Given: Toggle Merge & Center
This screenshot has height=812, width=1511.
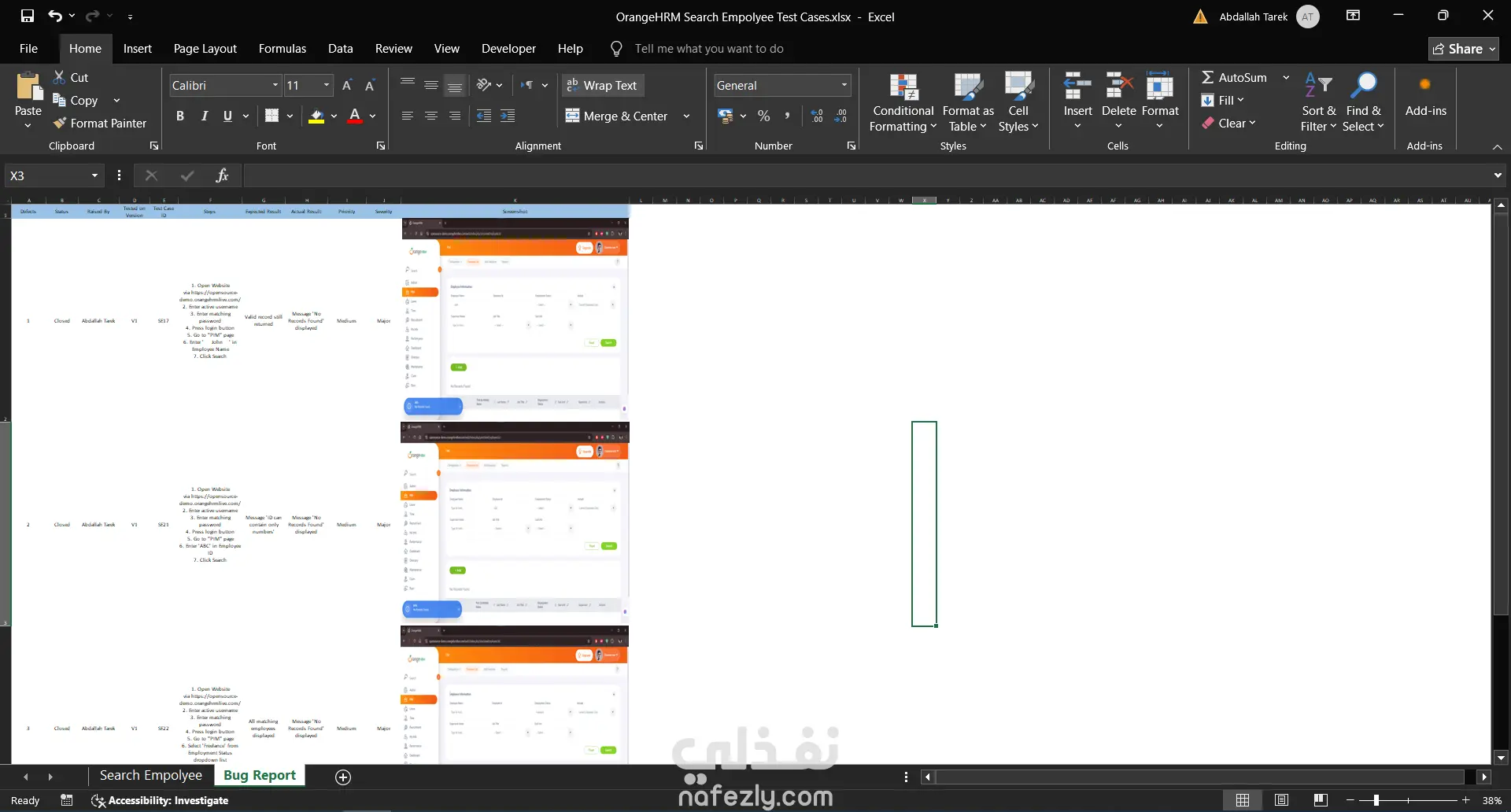Looking at the screenshot, I should [617, 116].
